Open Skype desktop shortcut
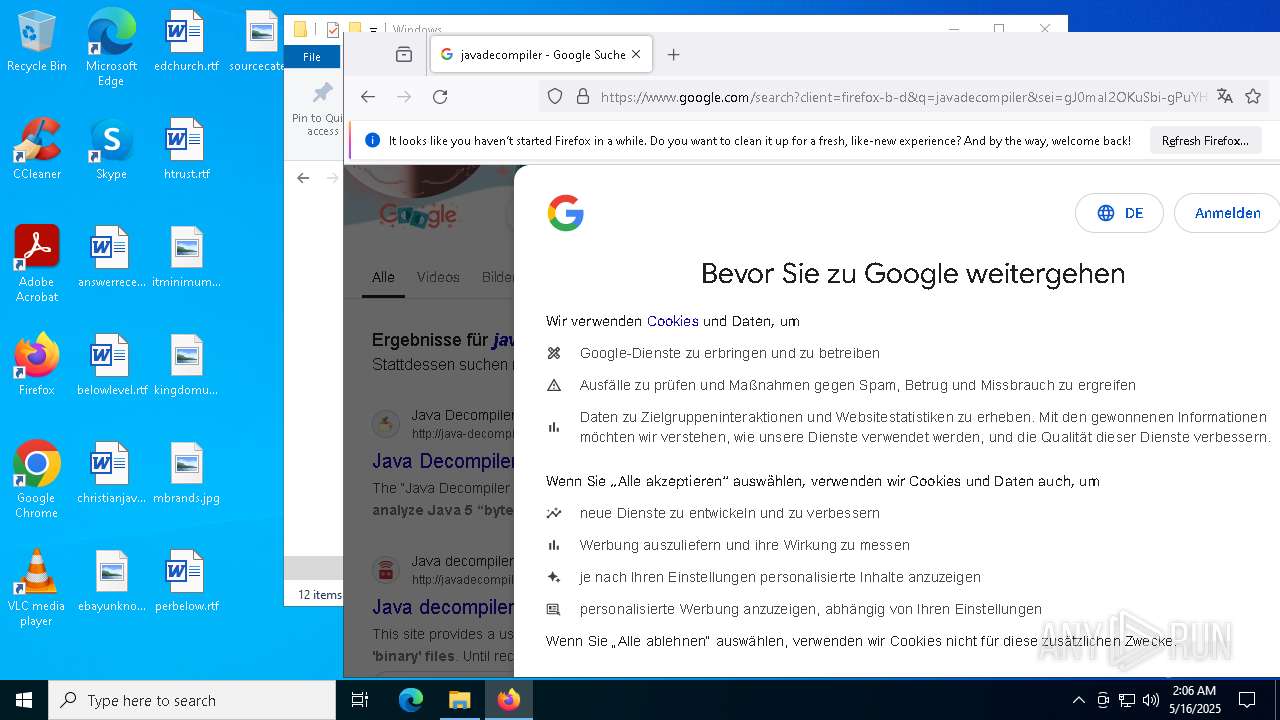This screenshot has width=1280, height=720. click(x=111, y=150)
